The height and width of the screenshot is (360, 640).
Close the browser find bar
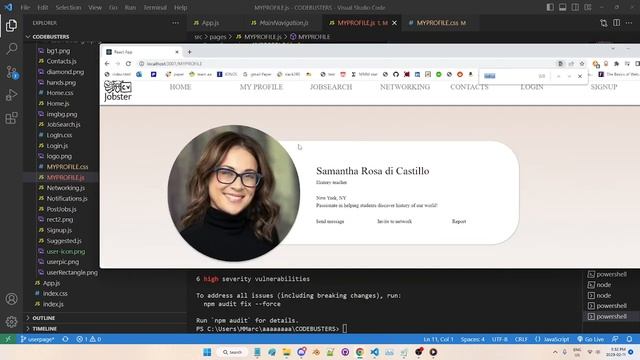580,76
